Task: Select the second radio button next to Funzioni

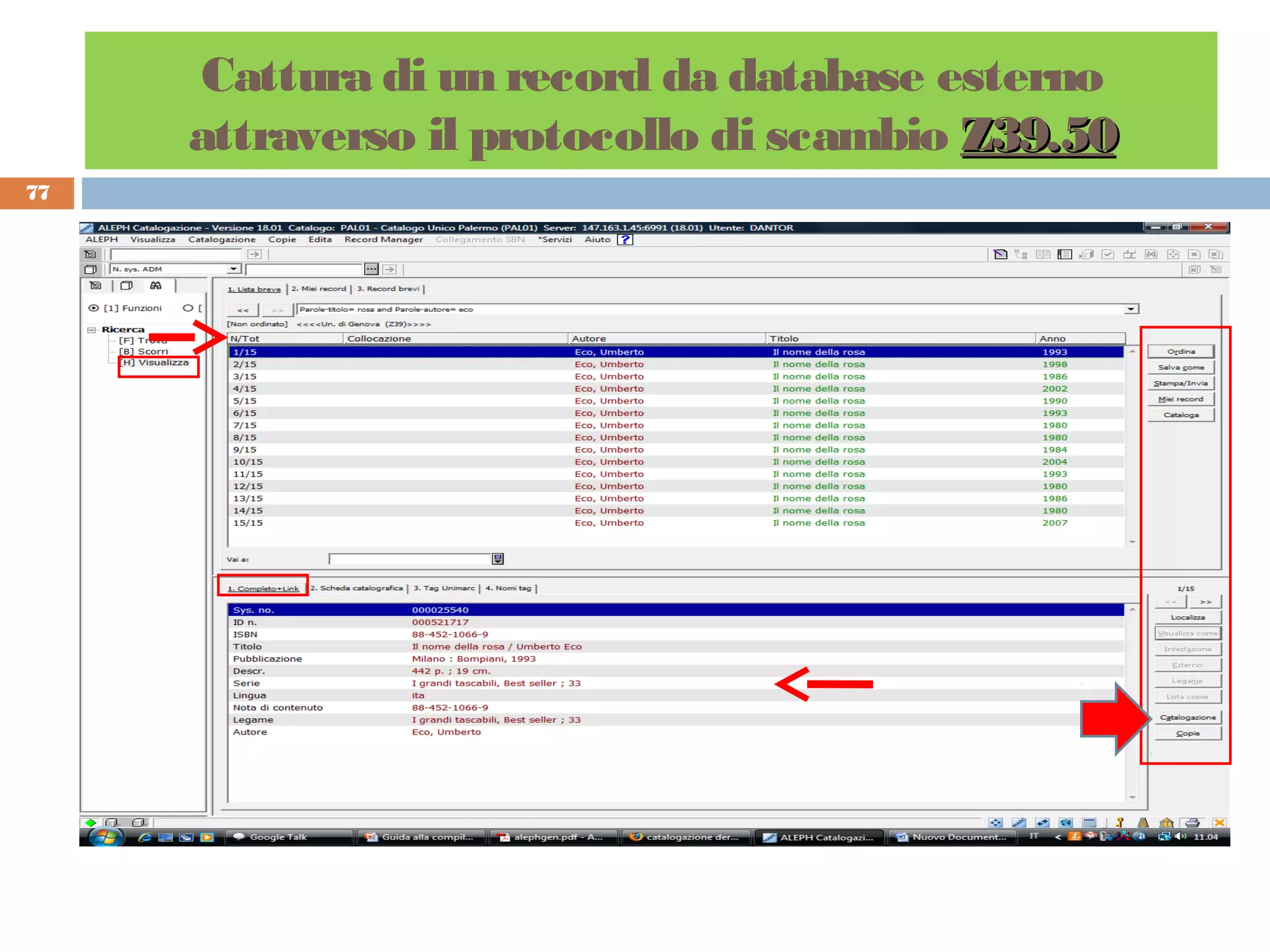Action: (188, 308)
